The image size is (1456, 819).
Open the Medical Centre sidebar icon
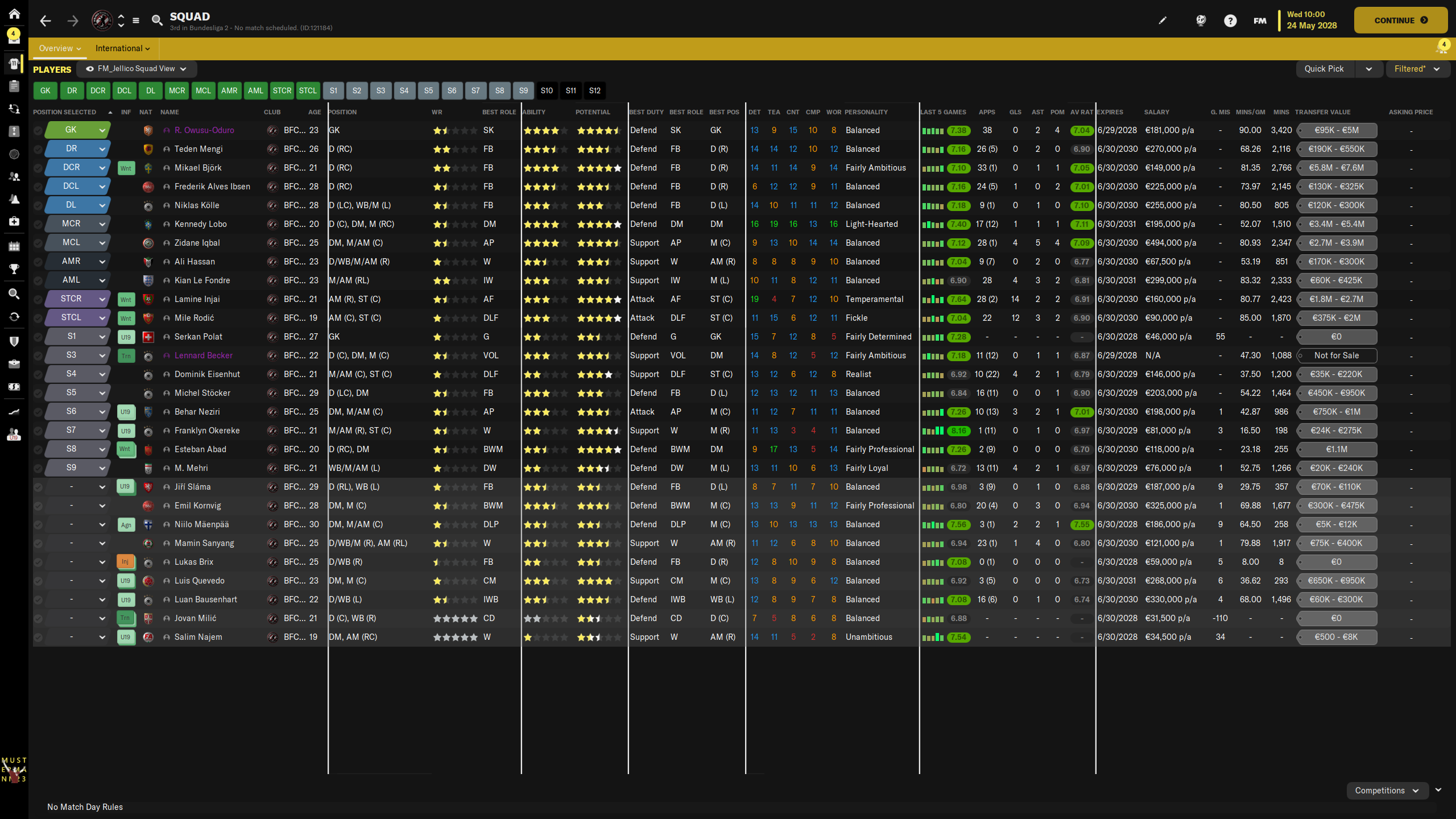(14, 221)
